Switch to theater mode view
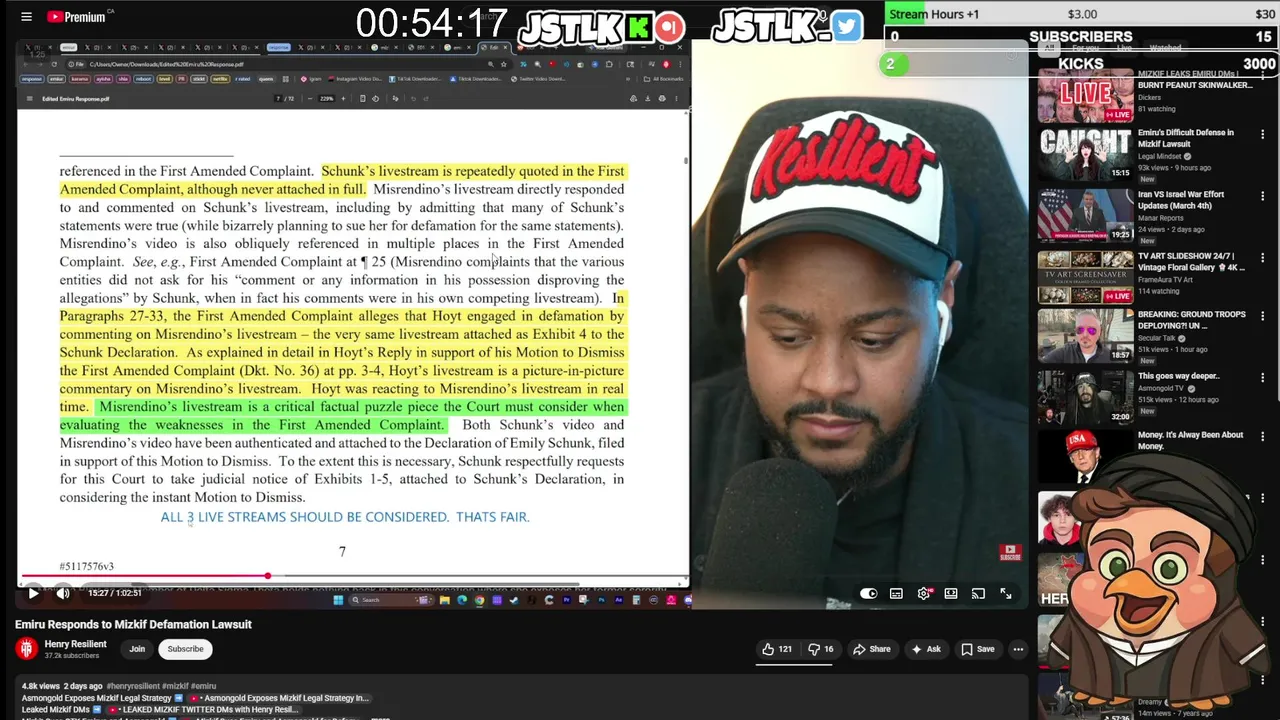 pos(951,594)
